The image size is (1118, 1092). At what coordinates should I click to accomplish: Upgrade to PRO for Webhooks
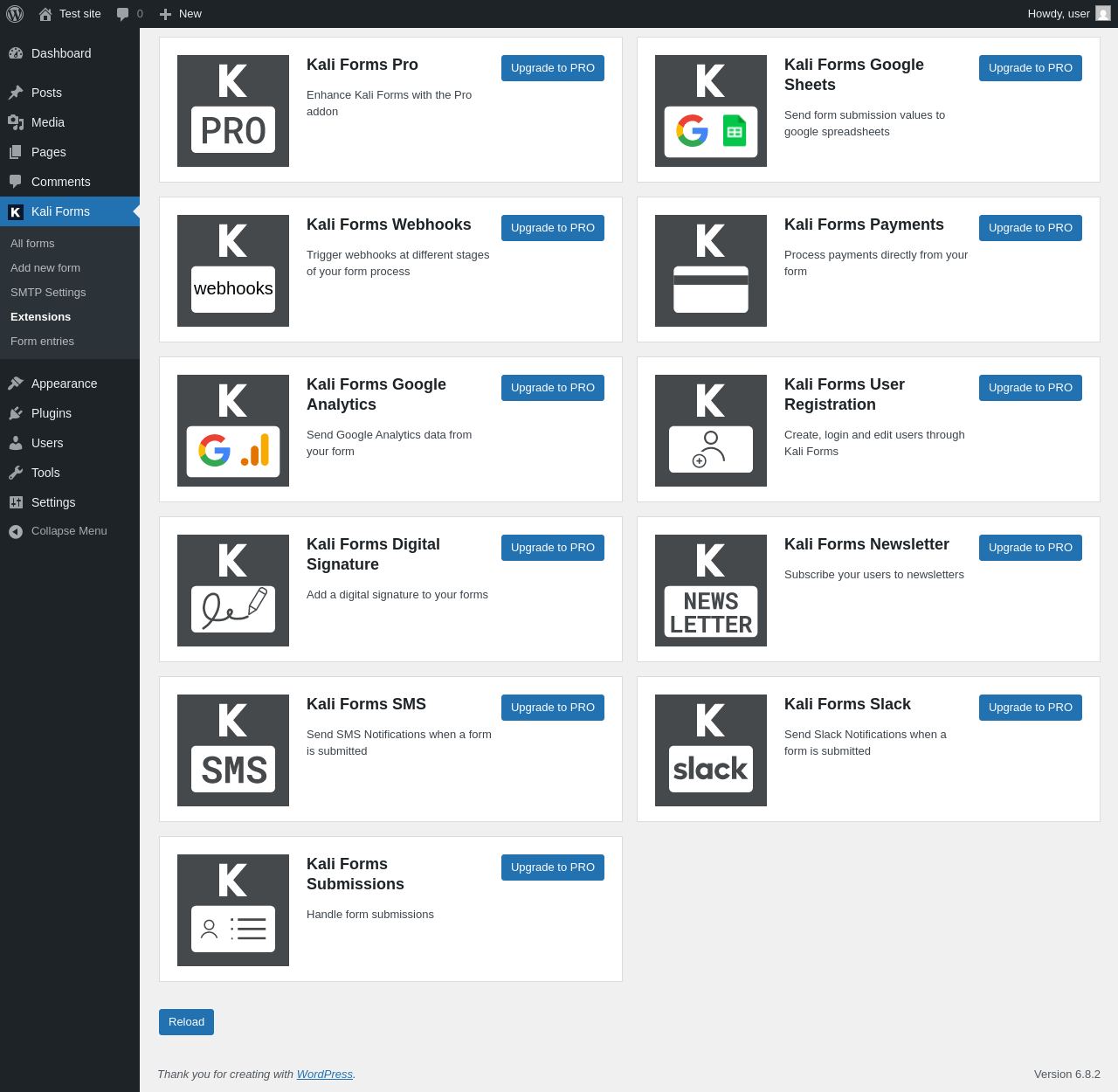click(x=553, y=228)
